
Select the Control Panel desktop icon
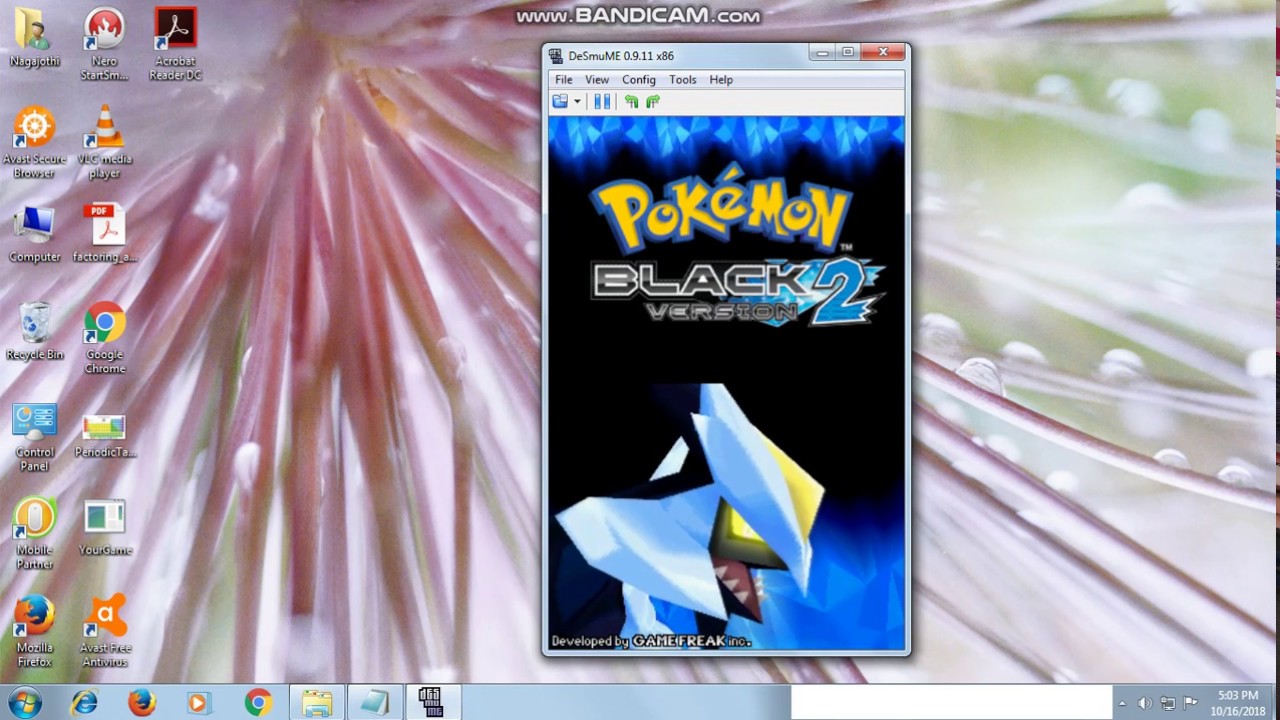point(34,436)
